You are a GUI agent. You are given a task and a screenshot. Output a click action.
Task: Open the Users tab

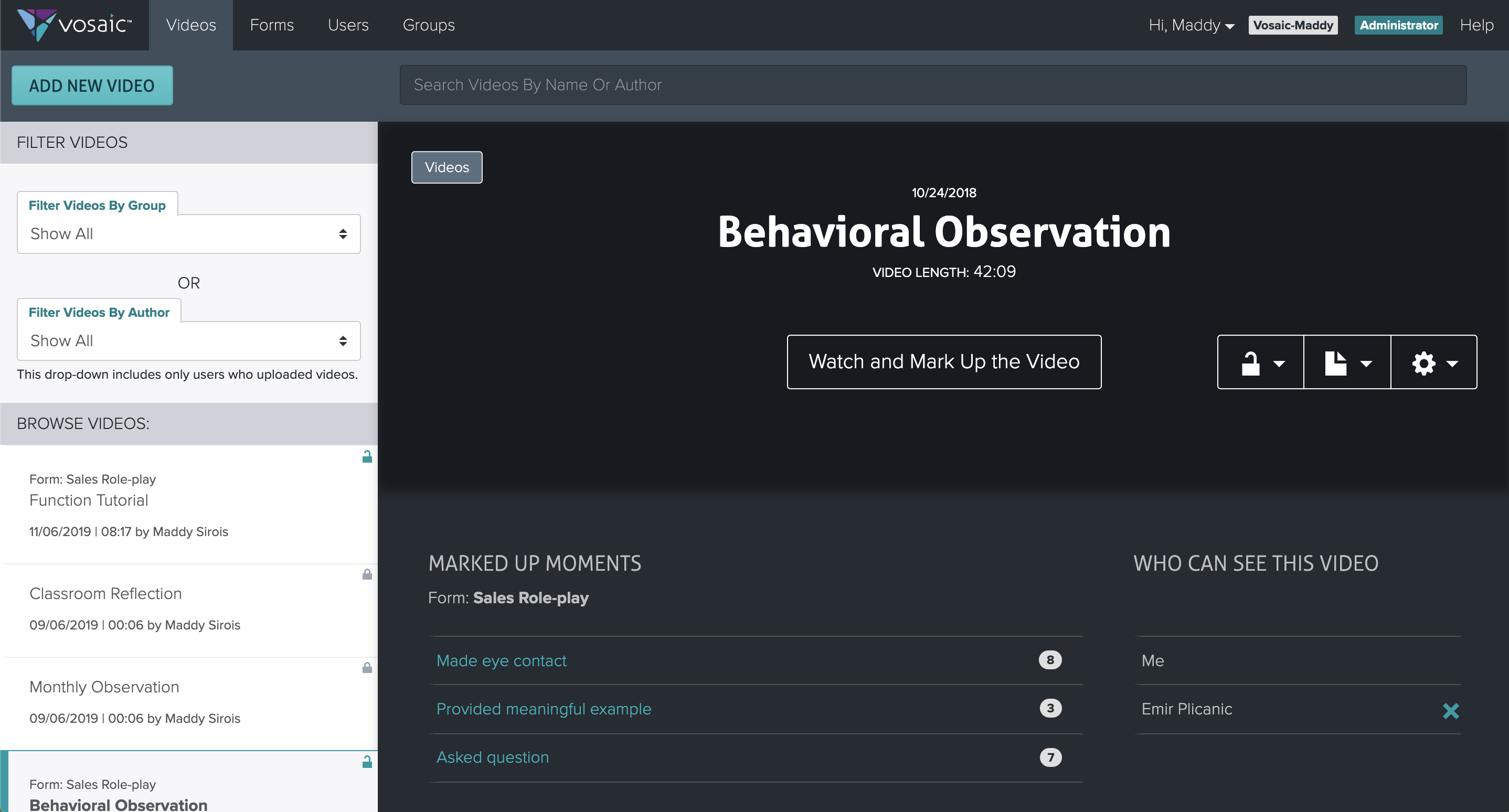tap(348, 25)
